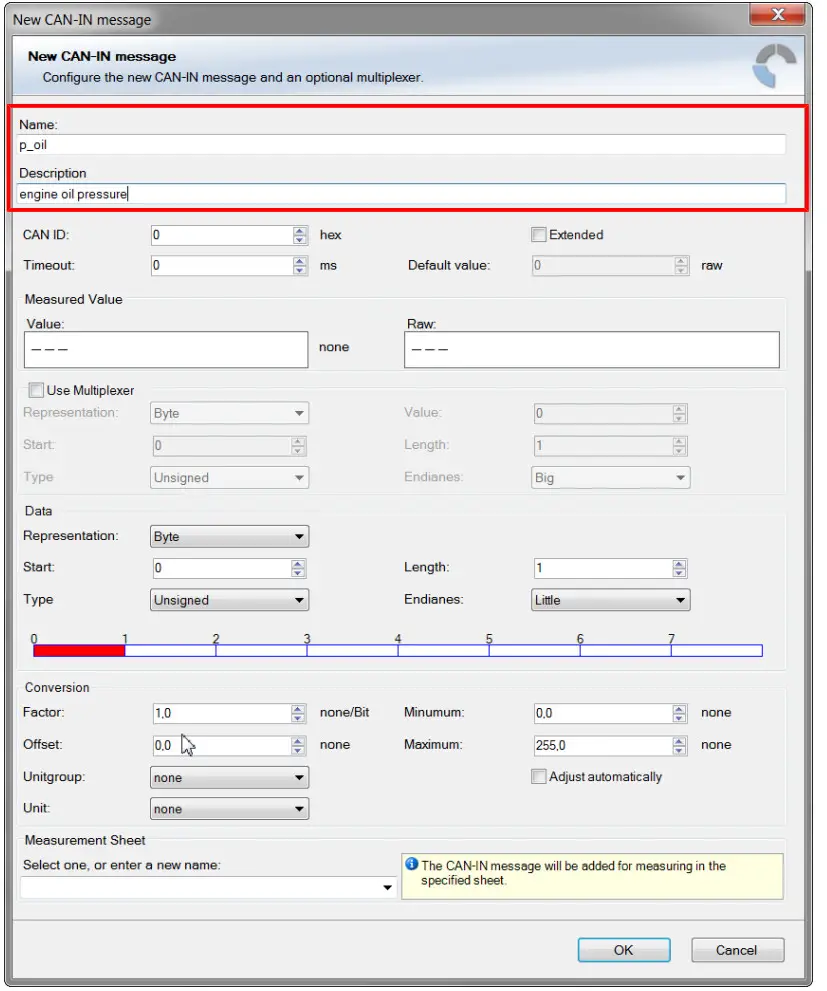Confirm the dialog with OK
The image size is (827, 991).
[624, 950]
